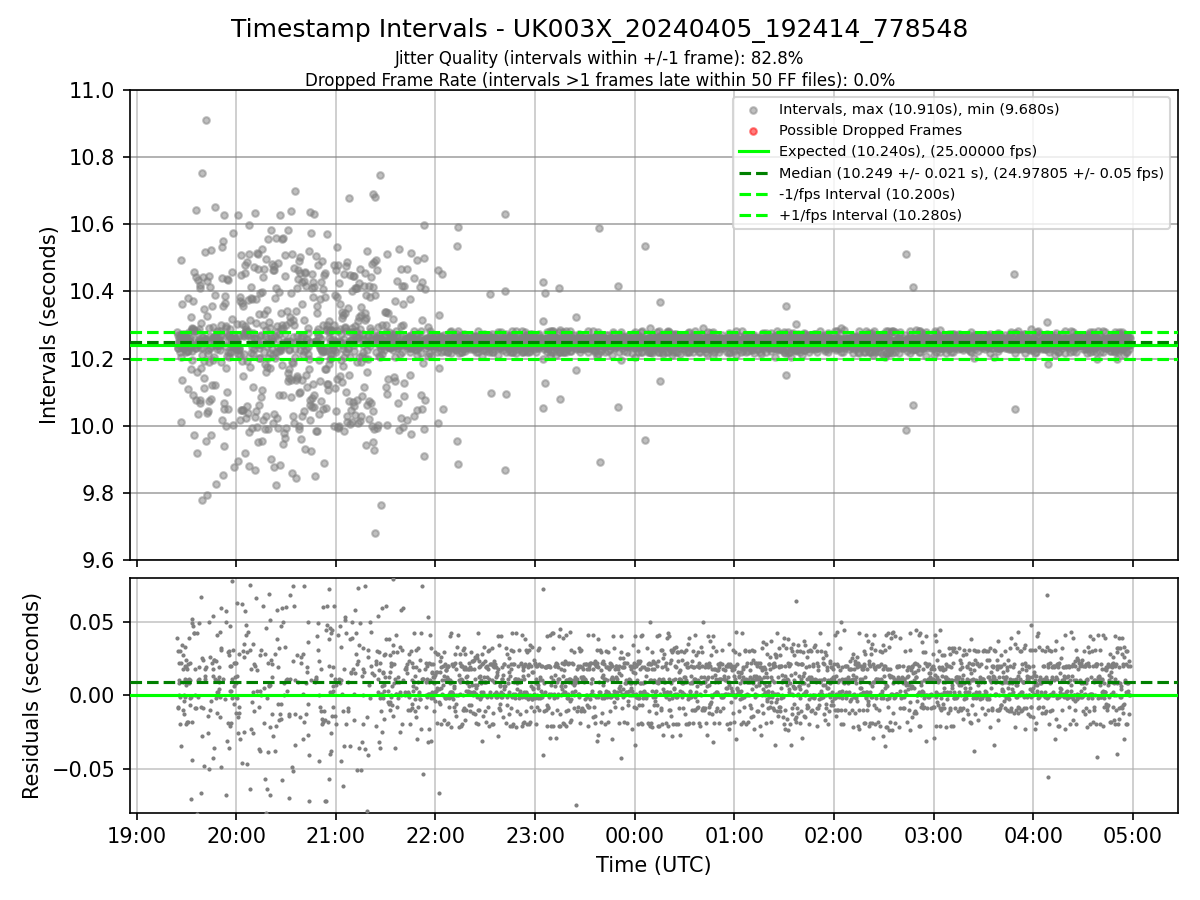The image size is (1200, 900).
Task: Click the legend entry 'Intervals, max (10.910s), min (9.680s)'
Action: click(x=919, y=109)
